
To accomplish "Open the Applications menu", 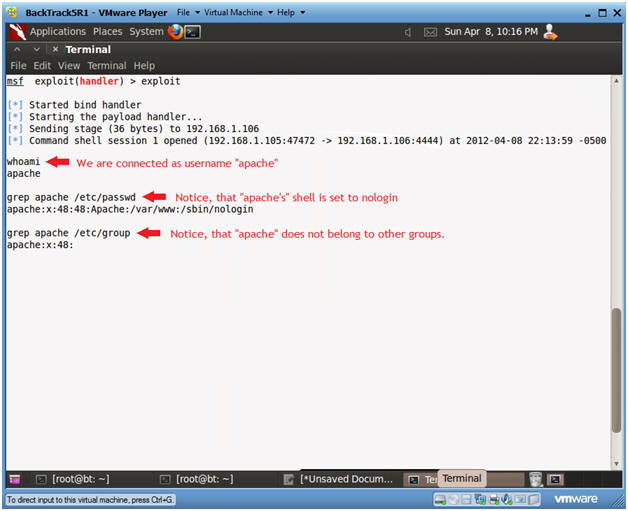I will coord(58,32).
